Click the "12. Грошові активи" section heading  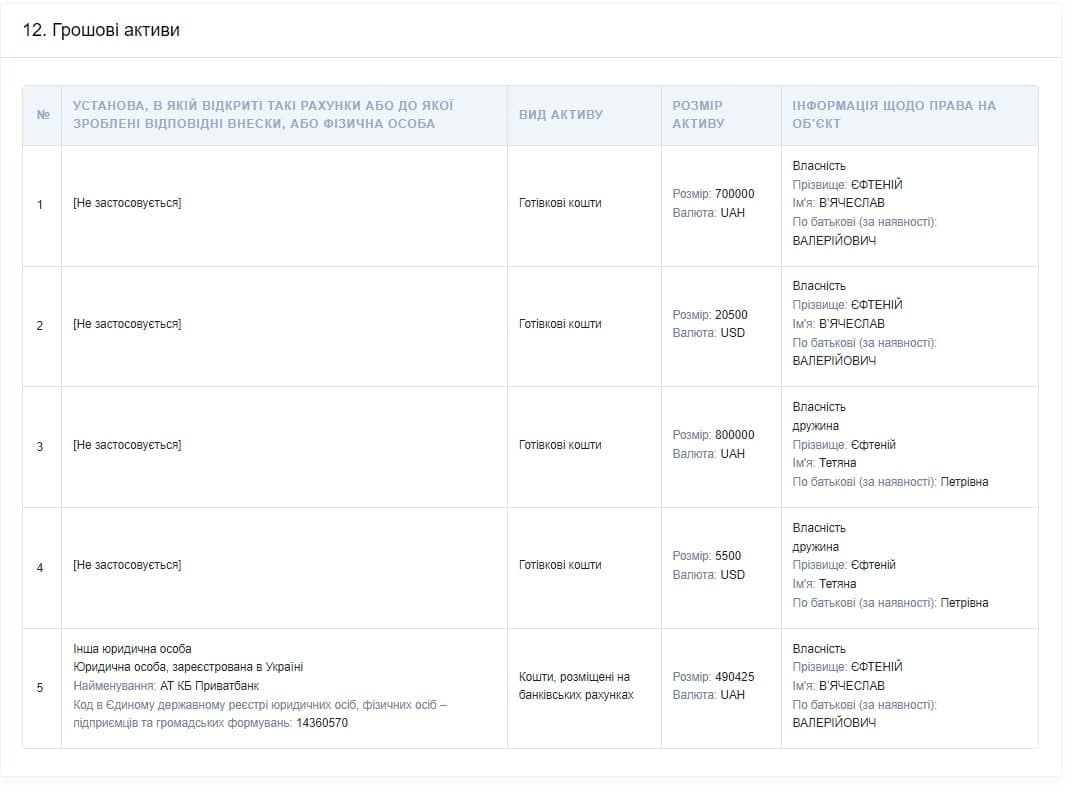101,30
